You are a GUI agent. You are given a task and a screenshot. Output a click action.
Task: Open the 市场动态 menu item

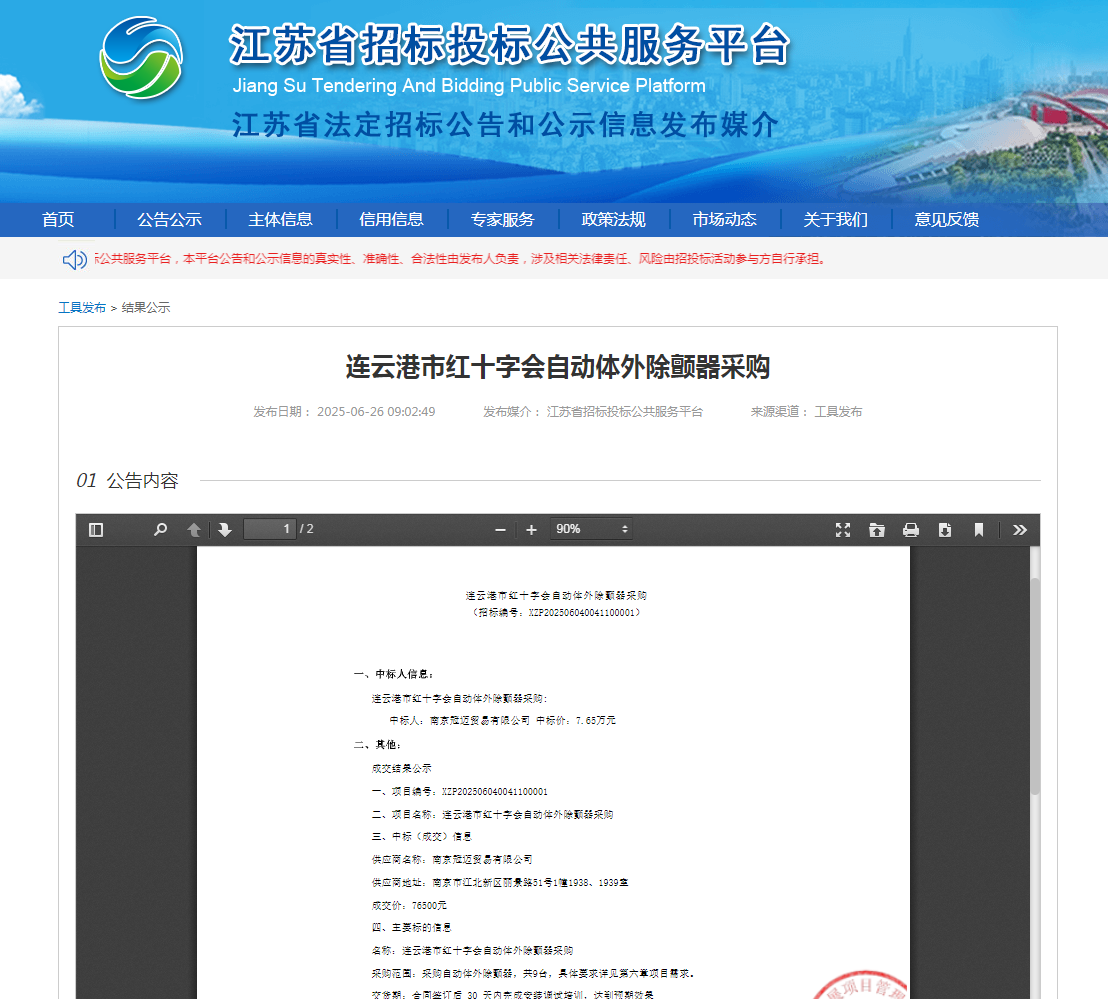click(724, 220)
